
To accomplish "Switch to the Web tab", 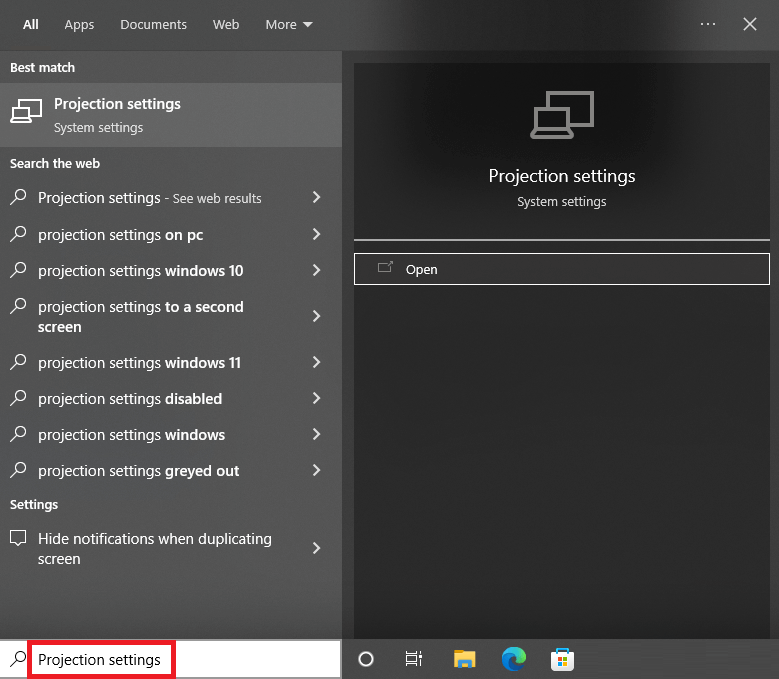I will click(226, 24).
